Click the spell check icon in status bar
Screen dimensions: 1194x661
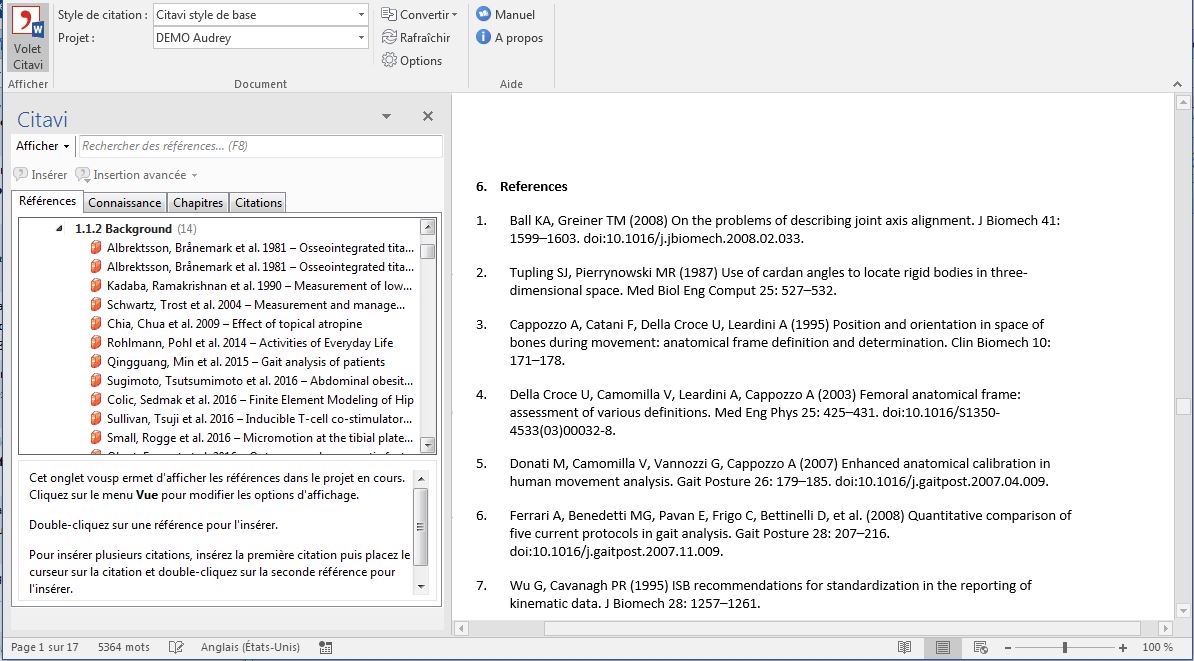(177, 647)
